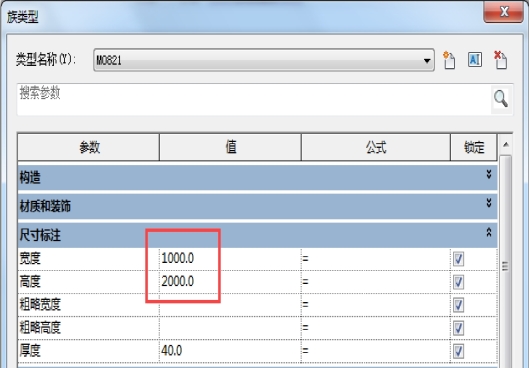The width and height of the screenshot is (529, 368).
Task: Toggle the lock checkbox for 粗略宽度
Action: click(x=458, y=305)
